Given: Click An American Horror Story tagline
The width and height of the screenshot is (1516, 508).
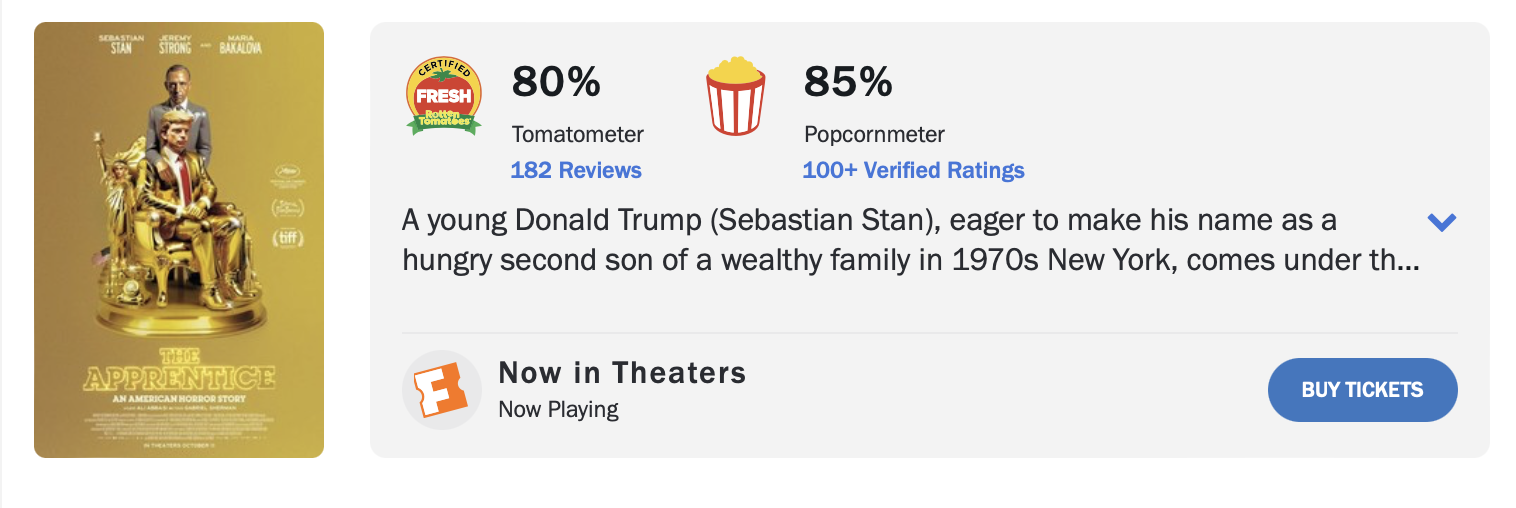Looking at the screenshot, I should point(179,399).
